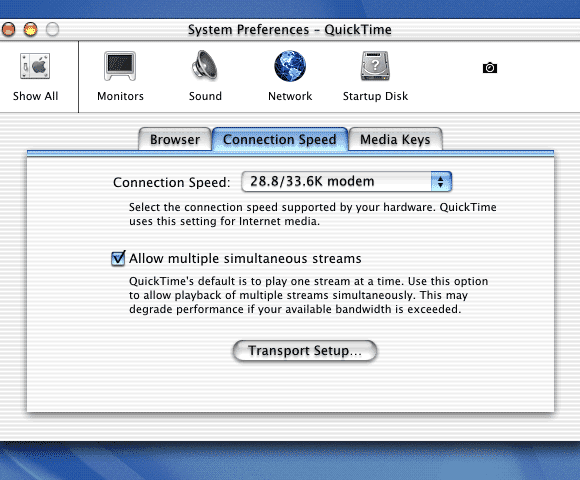
Task: Click the Transport Setup... button
Action: (305, 351)
